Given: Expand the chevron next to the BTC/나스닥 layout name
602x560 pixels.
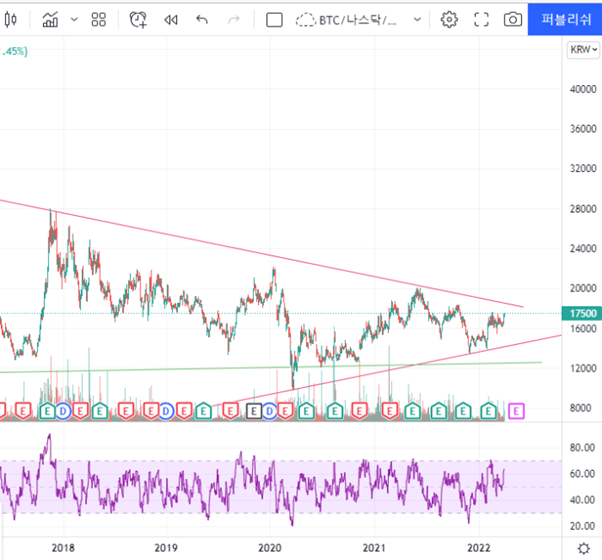Looking at the screenshot, I should tap(417, 19).
